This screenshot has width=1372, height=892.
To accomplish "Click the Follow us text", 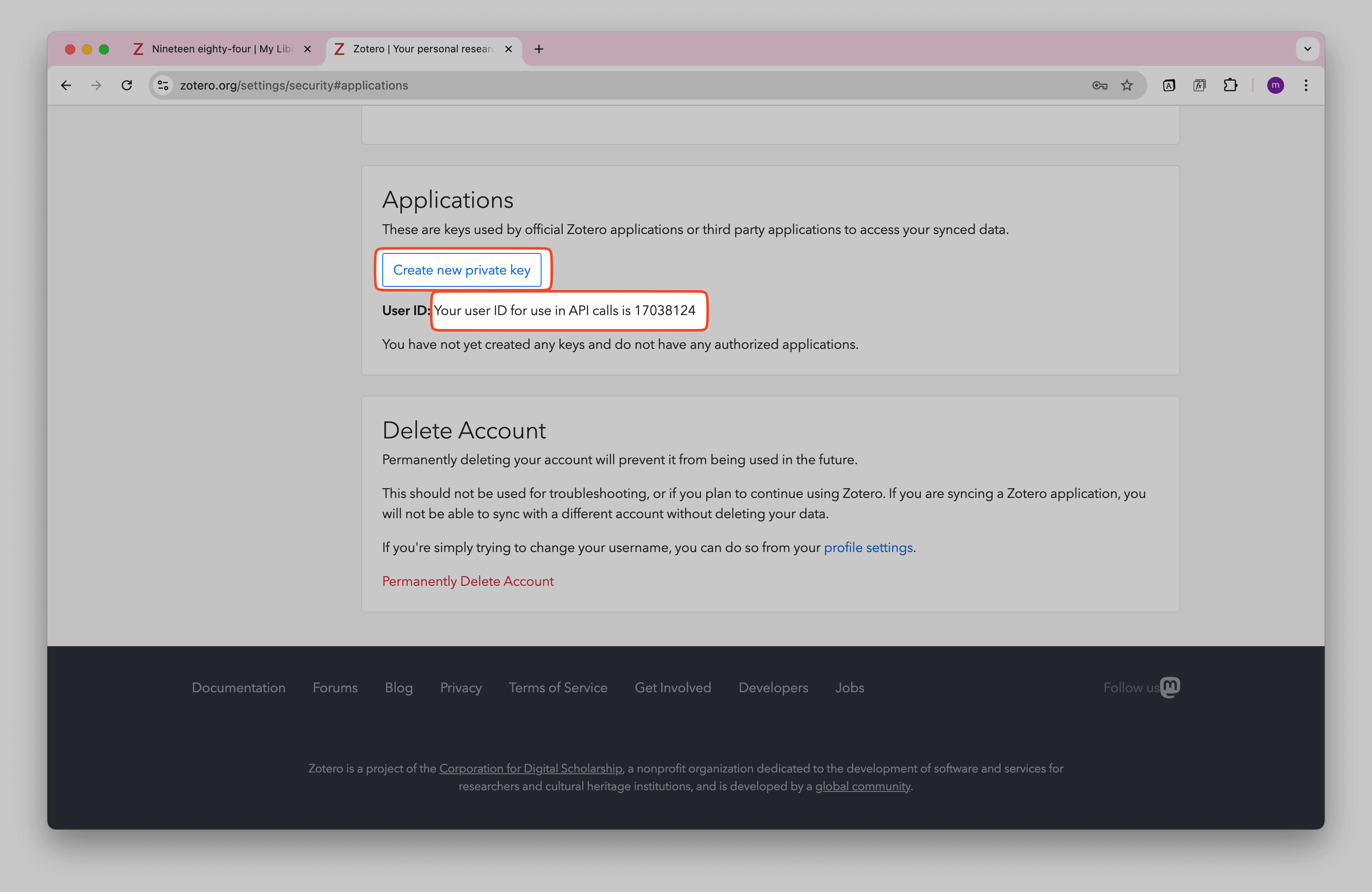I will [1131, 688].
